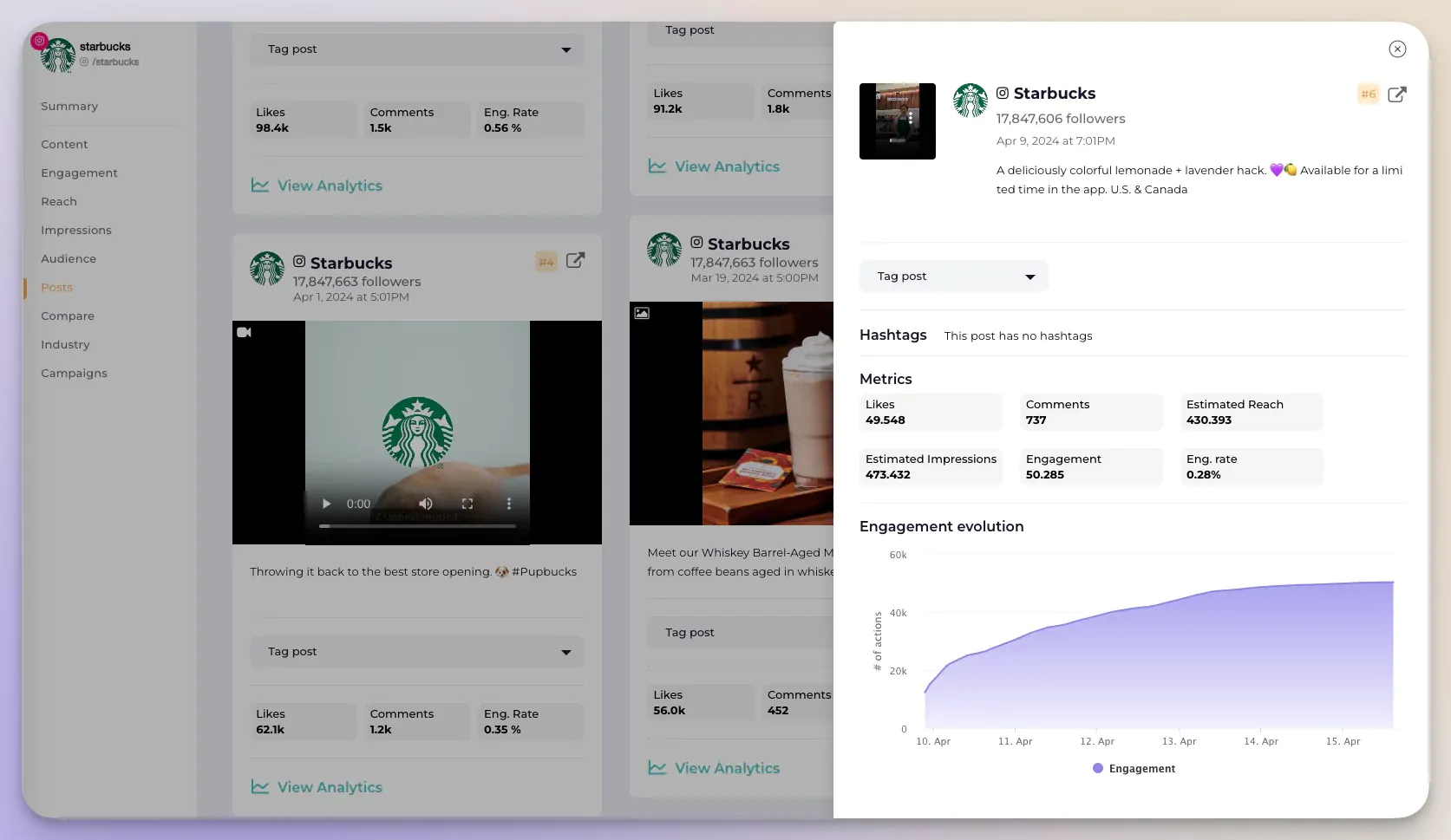Enter fullscreen on Pupbucks video

pos(467,504)
